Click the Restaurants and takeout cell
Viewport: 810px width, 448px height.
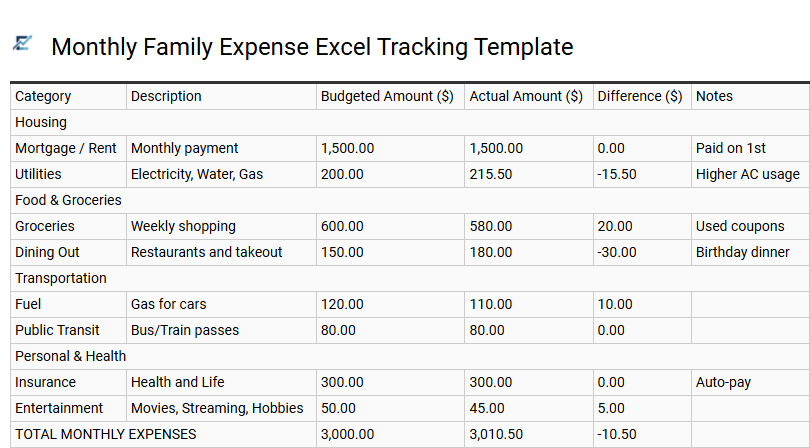click(x=221, y=252)
